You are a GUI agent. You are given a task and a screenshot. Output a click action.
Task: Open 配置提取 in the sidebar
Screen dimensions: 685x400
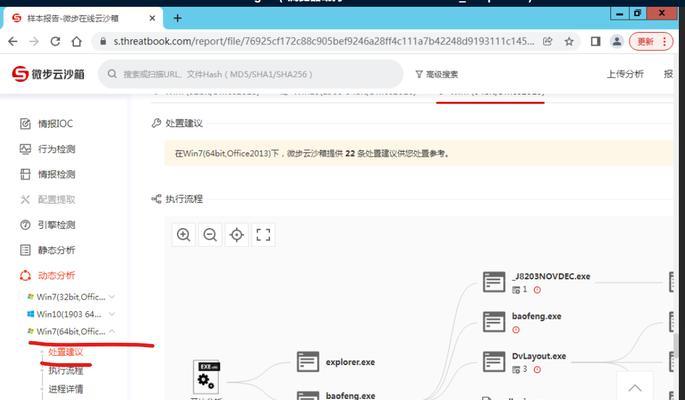coord(47,200)
